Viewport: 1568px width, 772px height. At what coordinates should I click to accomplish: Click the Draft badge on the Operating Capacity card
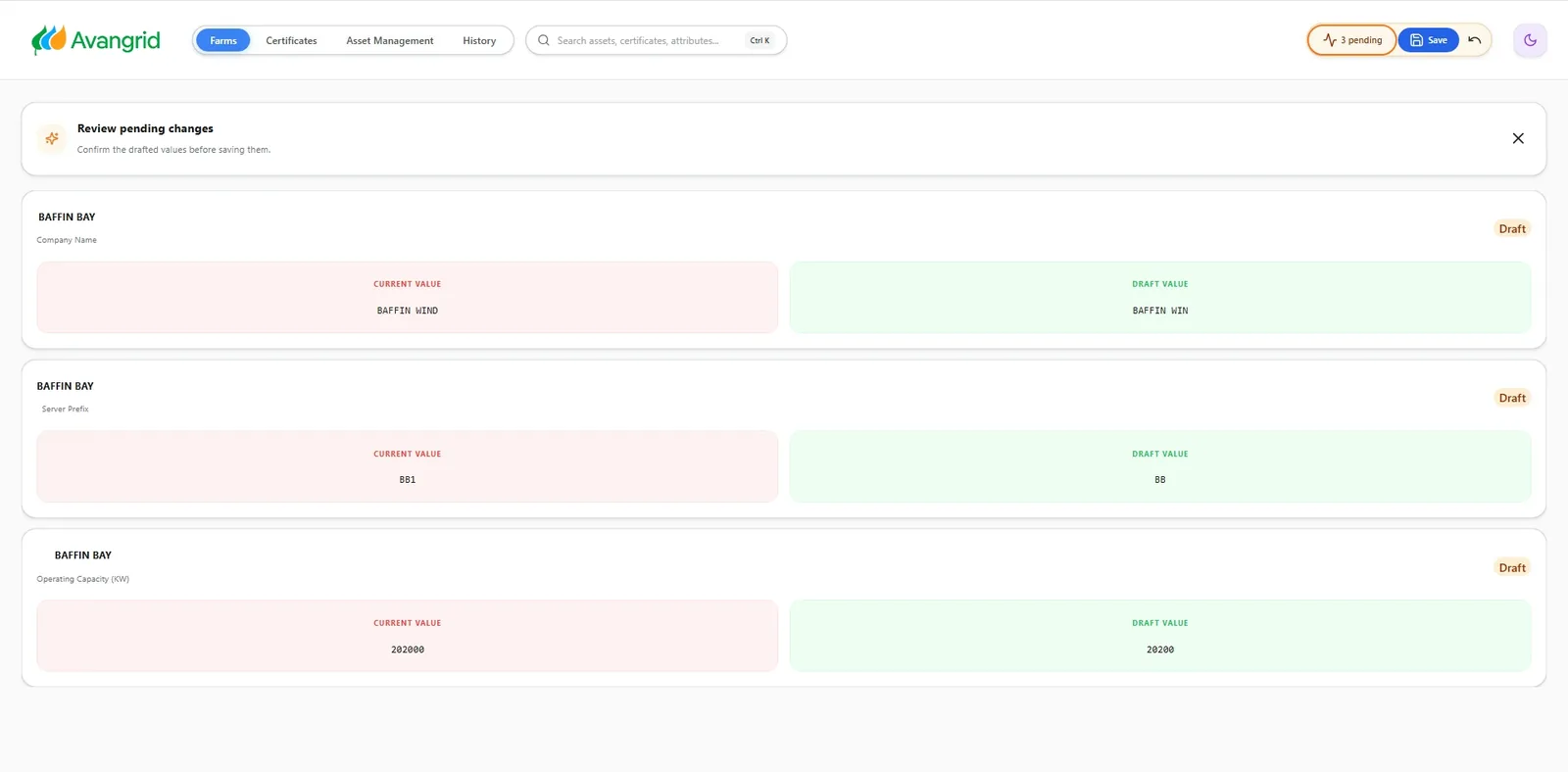click(1512, 567)
